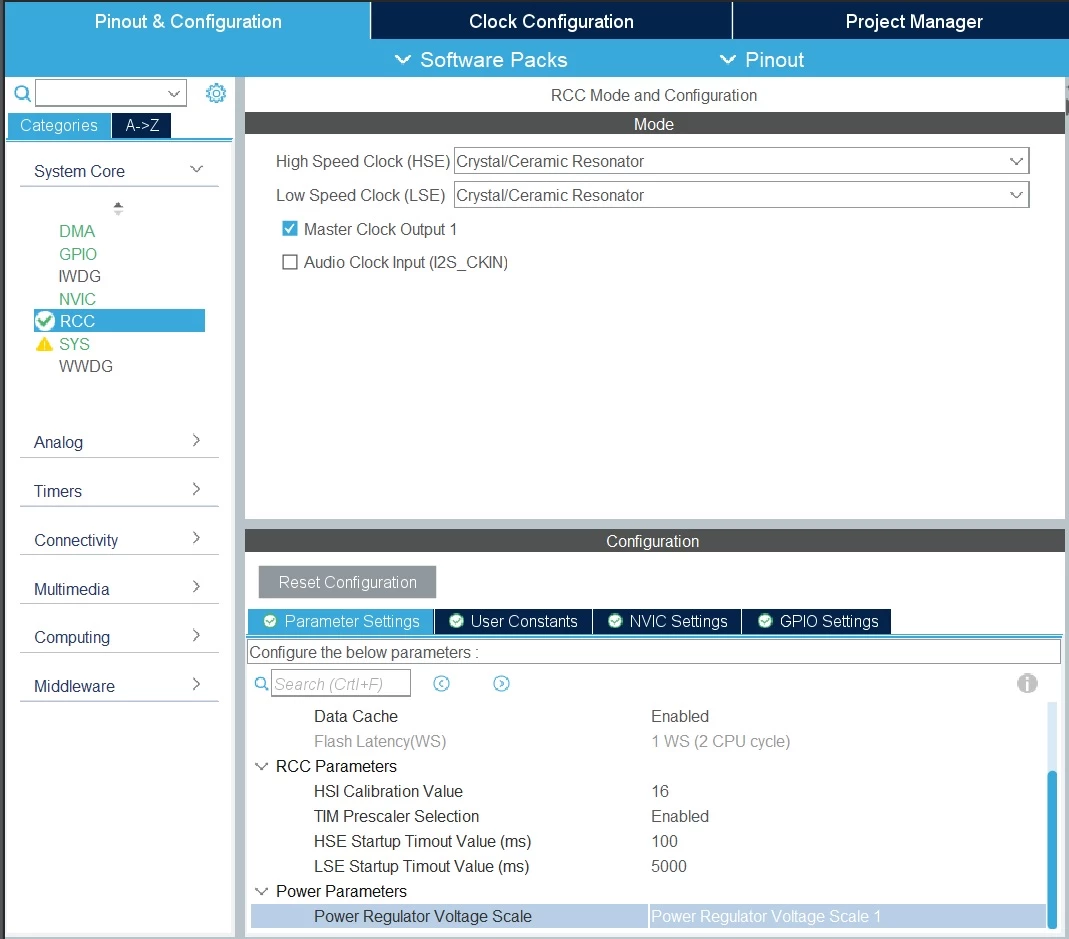This screenshot has height=939, width=1069.
Task: Open the gear settings icon beside search
Action: tap(216, 93)
